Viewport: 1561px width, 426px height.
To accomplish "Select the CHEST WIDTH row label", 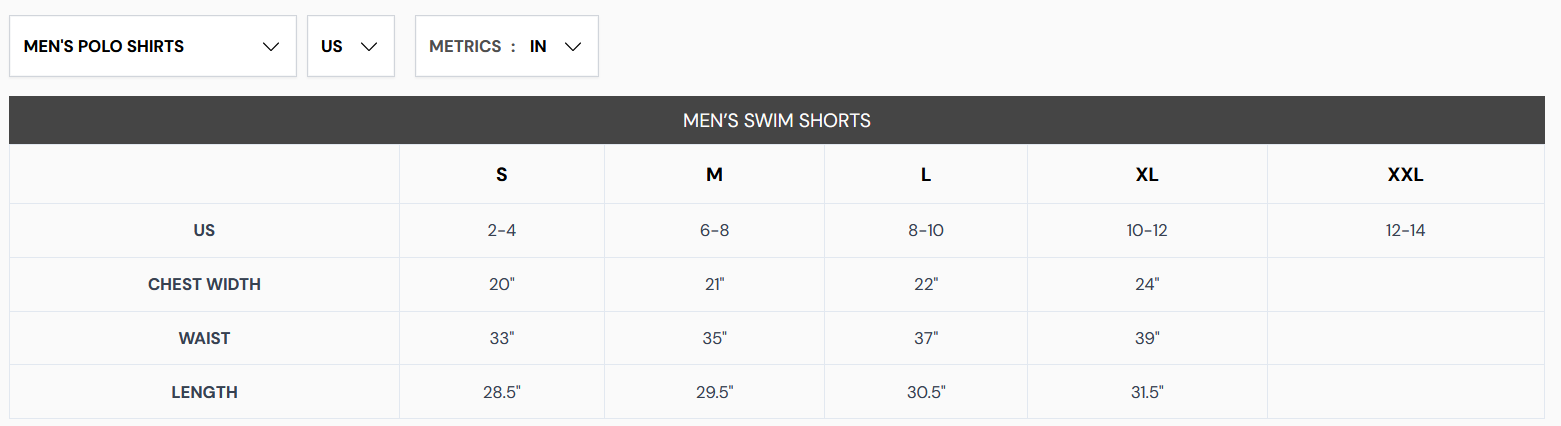I will point(204,285).
